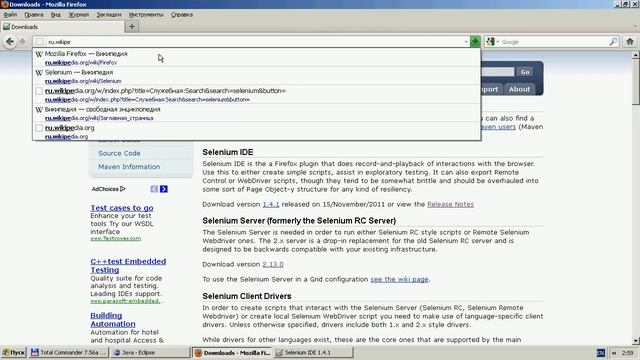640x360 pixels.
Task: Click the search magnifier icon
Action: click(x=613, y=42)
